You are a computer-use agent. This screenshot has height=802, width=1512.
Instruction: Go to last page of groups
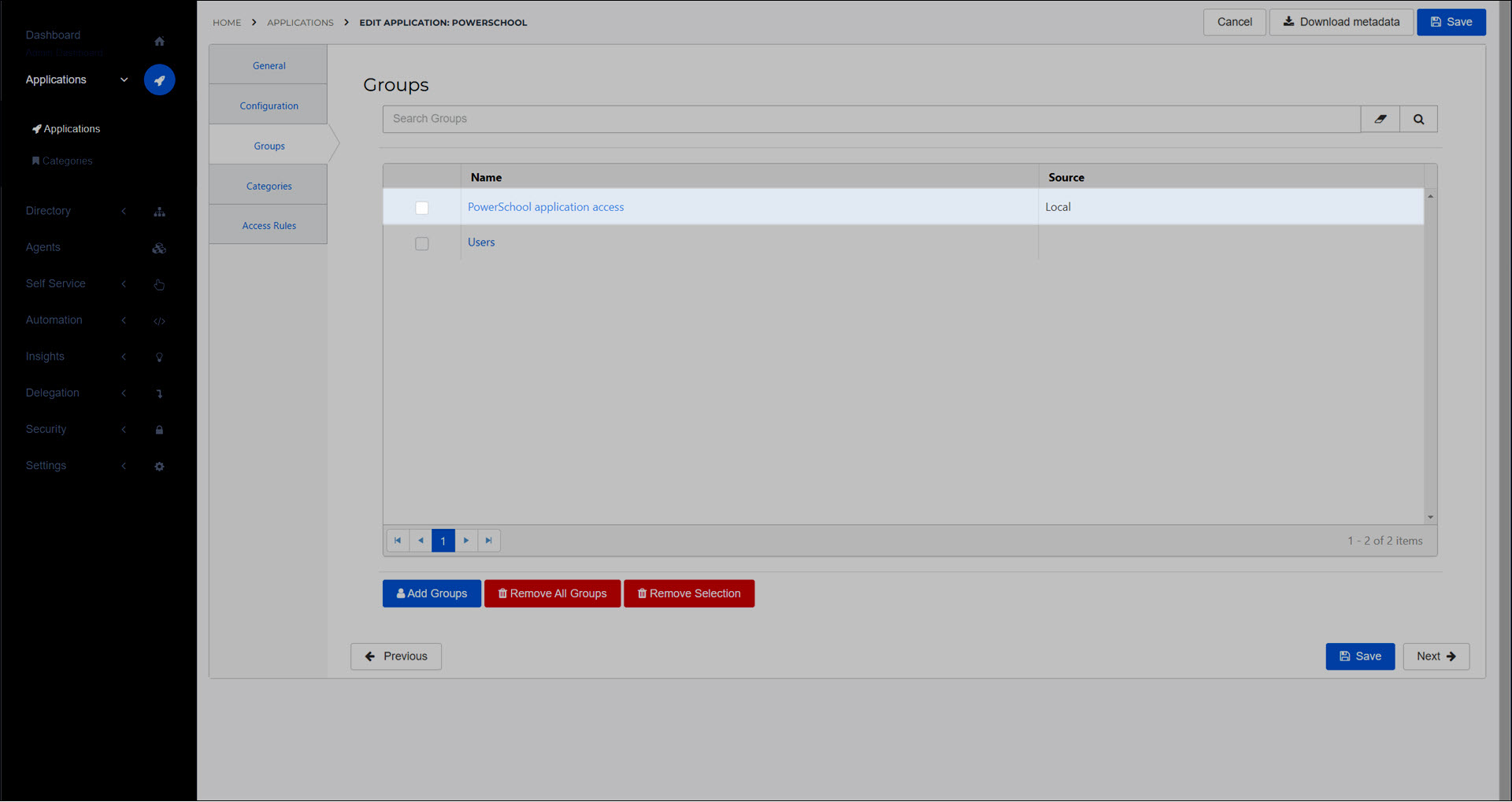pos(489,541)
